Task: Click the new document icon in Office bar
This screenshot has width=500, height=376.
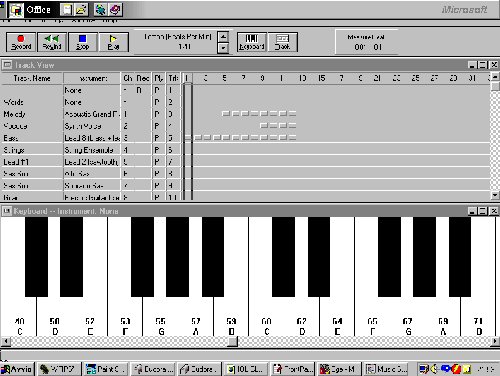Action: tap(67, 10)
